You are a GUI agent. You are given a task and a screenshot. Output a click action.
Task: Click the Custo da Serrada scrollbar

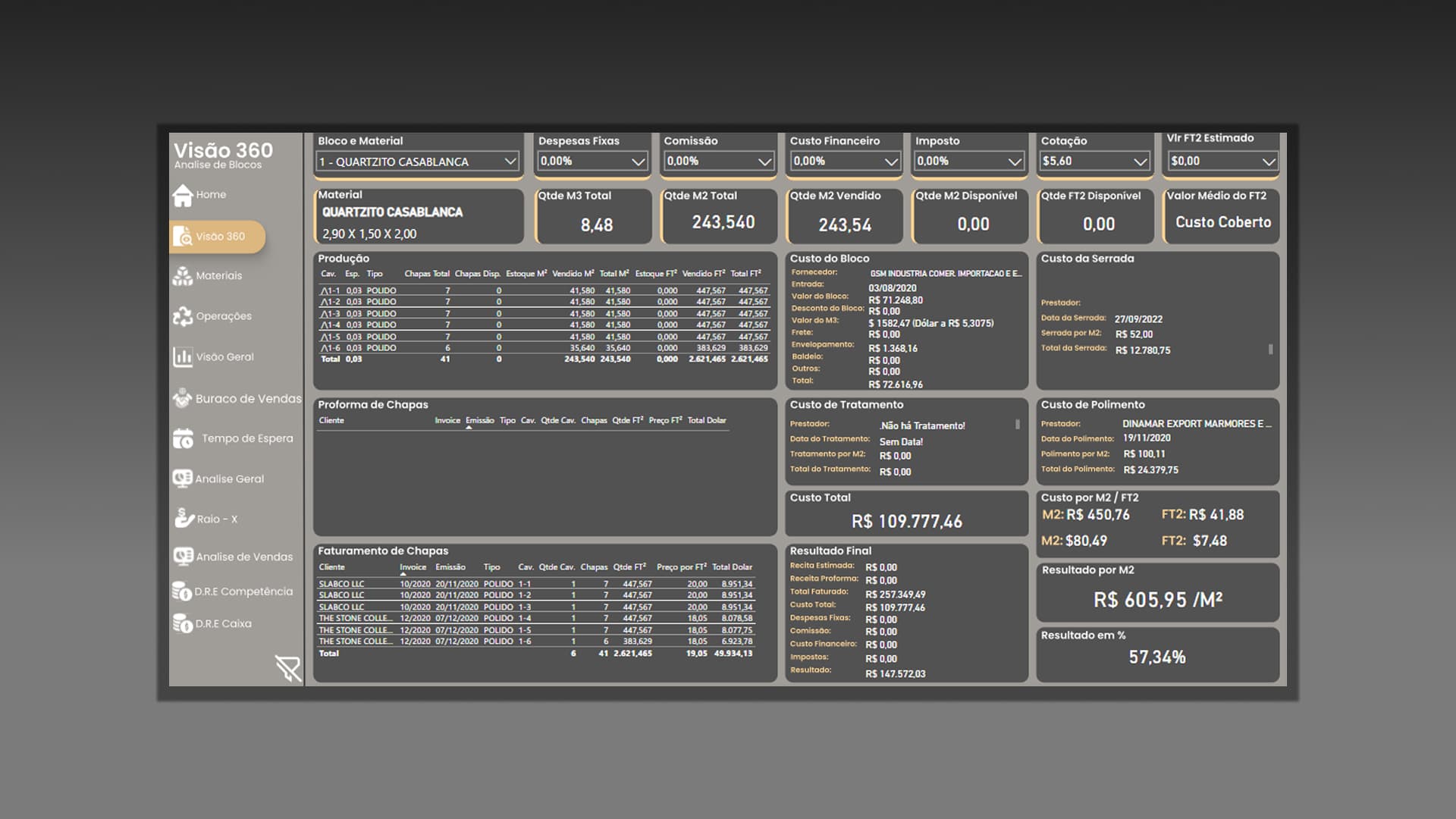[x=1270, y=350]
